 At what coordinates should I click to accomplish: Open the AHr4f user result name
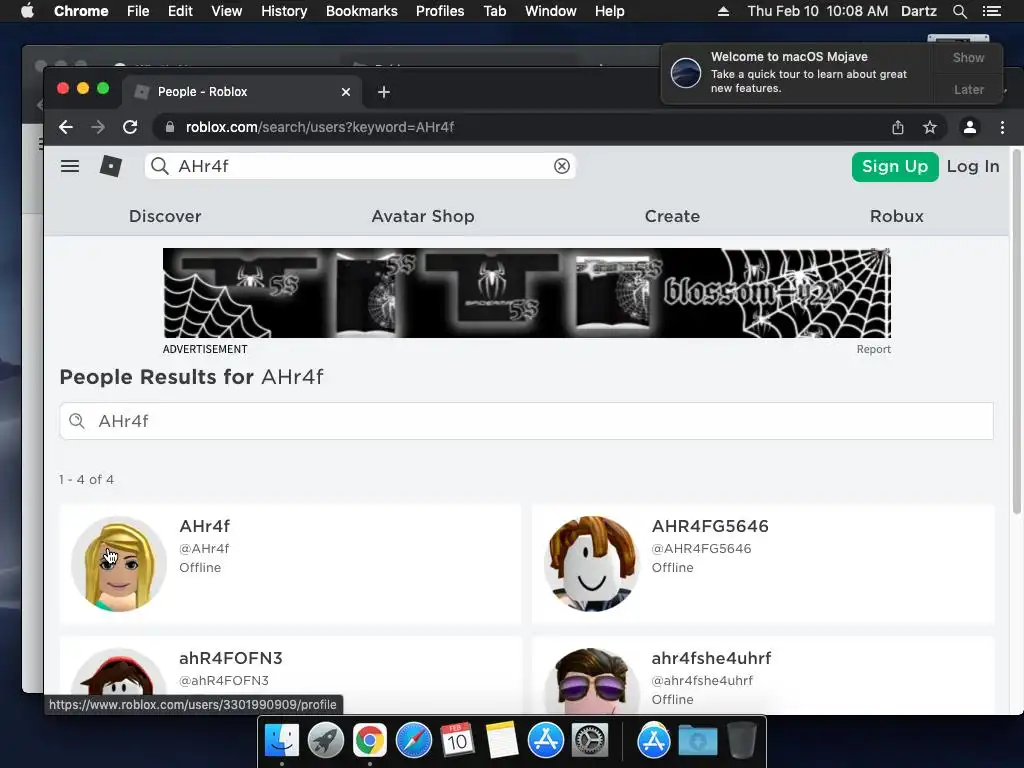click(204, 526)
